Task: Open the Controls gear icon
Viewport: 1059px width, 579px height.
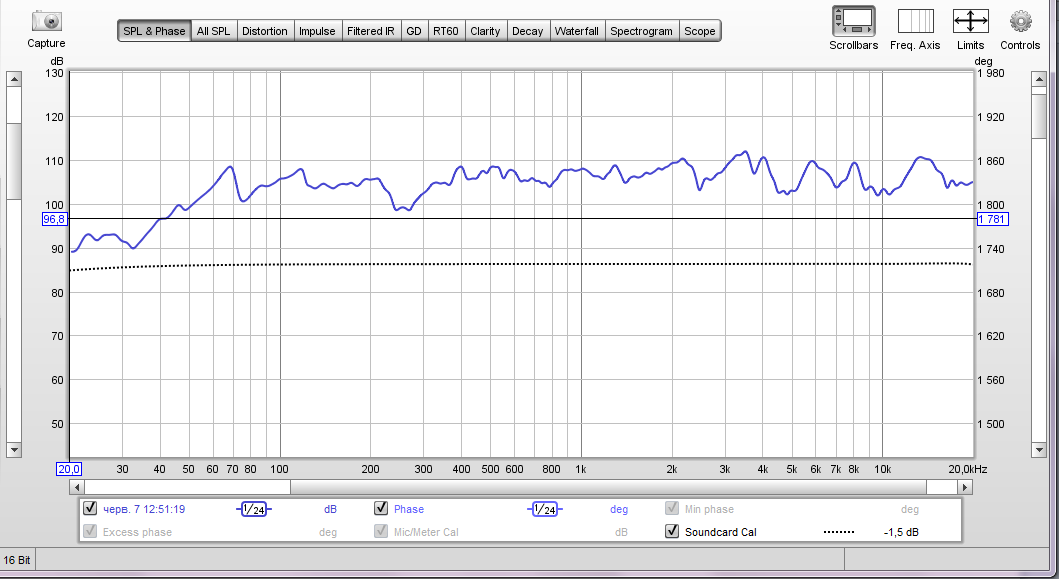Action: coord(1020,21)
